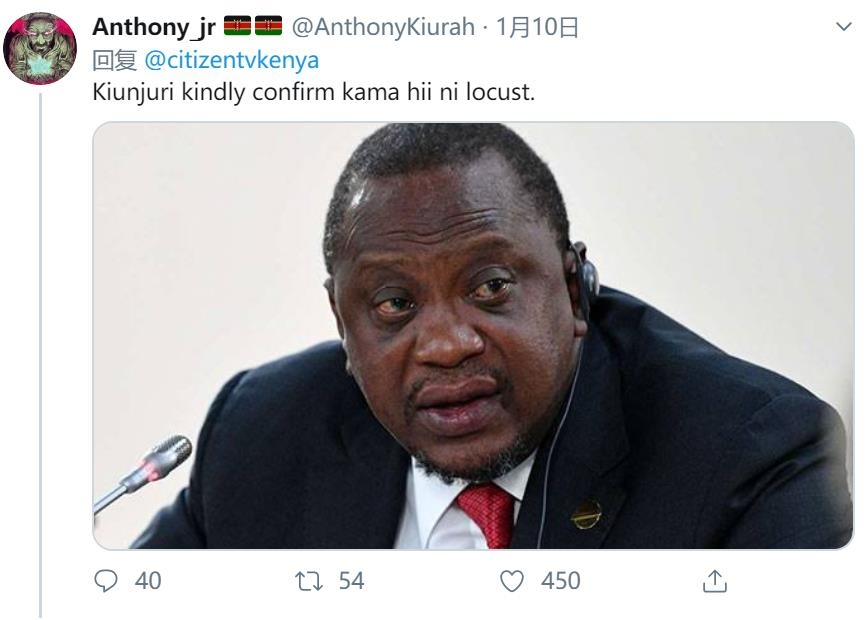
Task: Open Anthony_jr's profile avatar
Action: tap(40, 48)
